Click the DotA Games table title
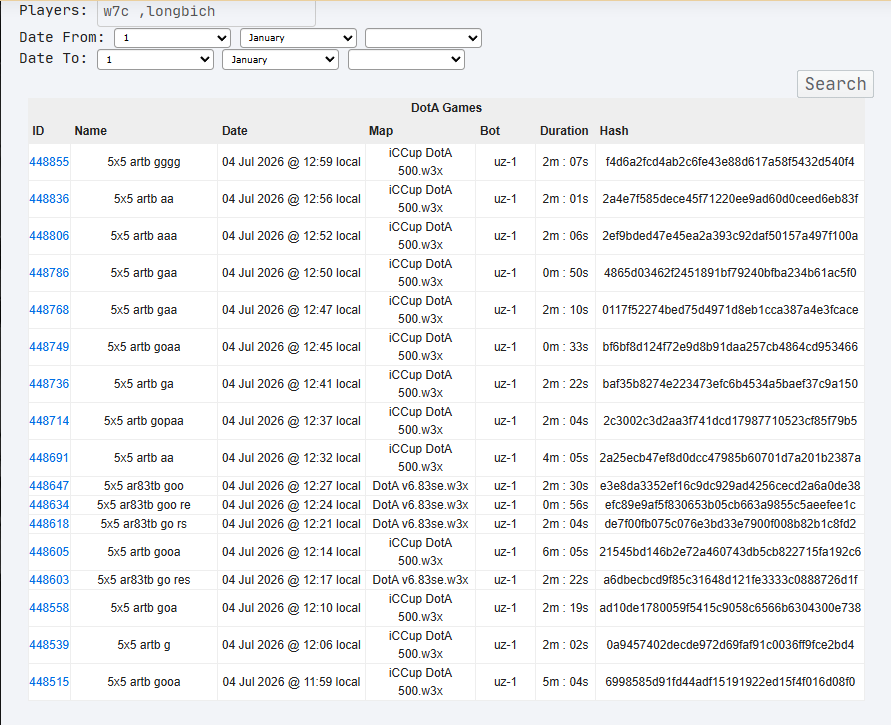891x725 pixels. (446, 108)
